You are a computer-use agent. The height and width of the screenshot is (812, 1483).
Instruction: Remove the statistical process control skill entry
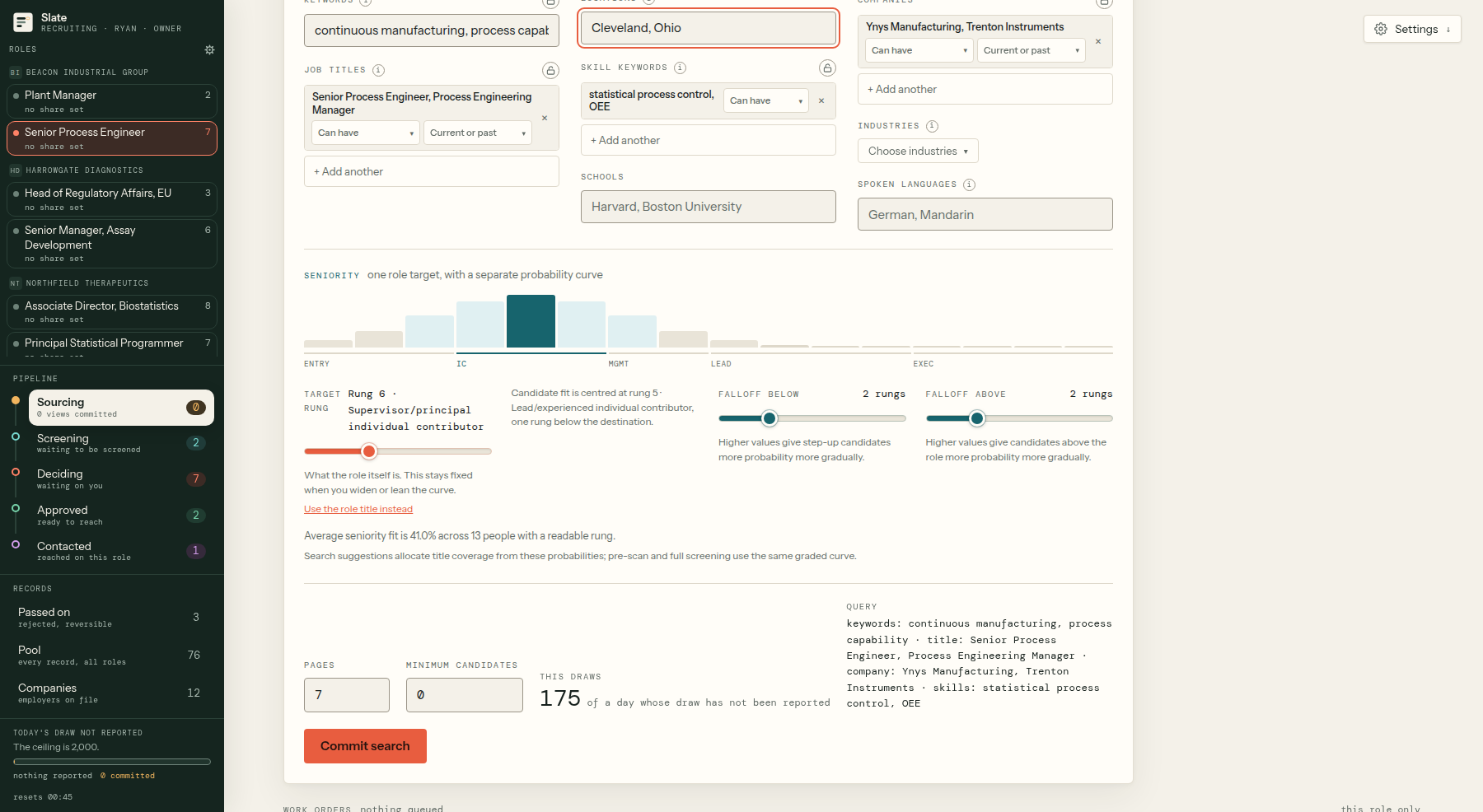click(821, 101)
